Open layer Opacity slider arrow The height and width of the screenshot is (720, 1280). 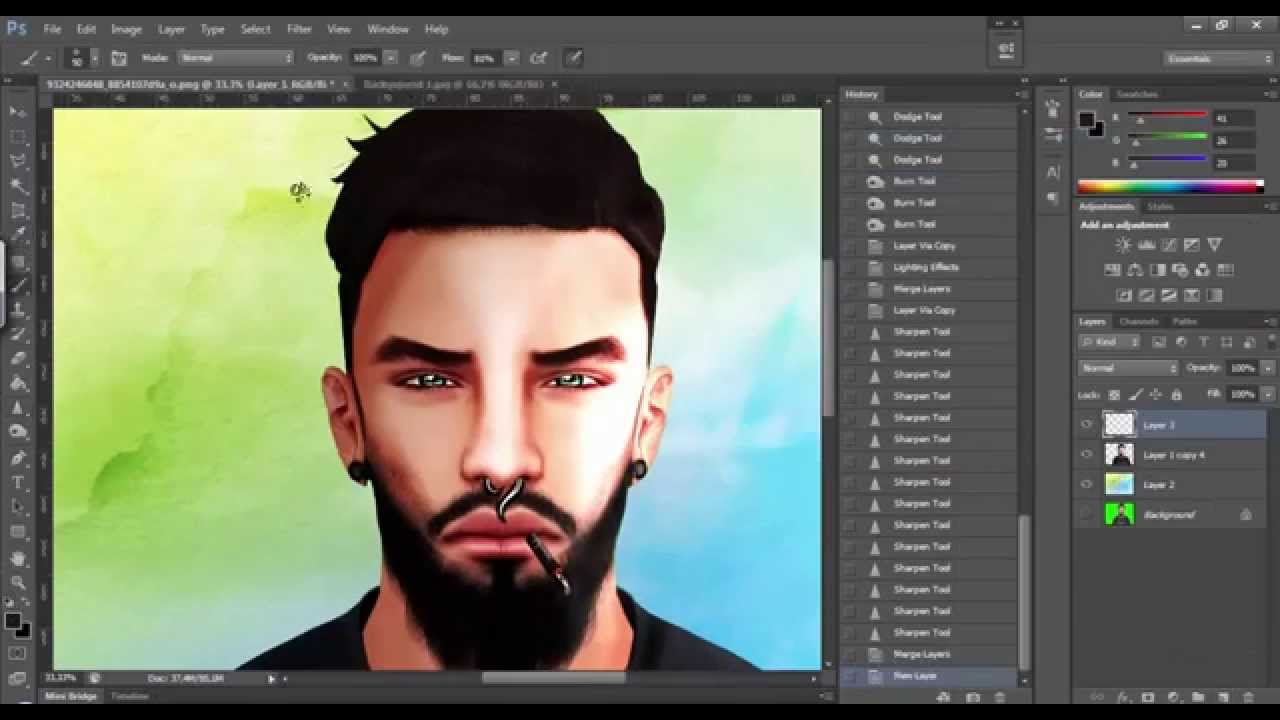(1268, 368)
